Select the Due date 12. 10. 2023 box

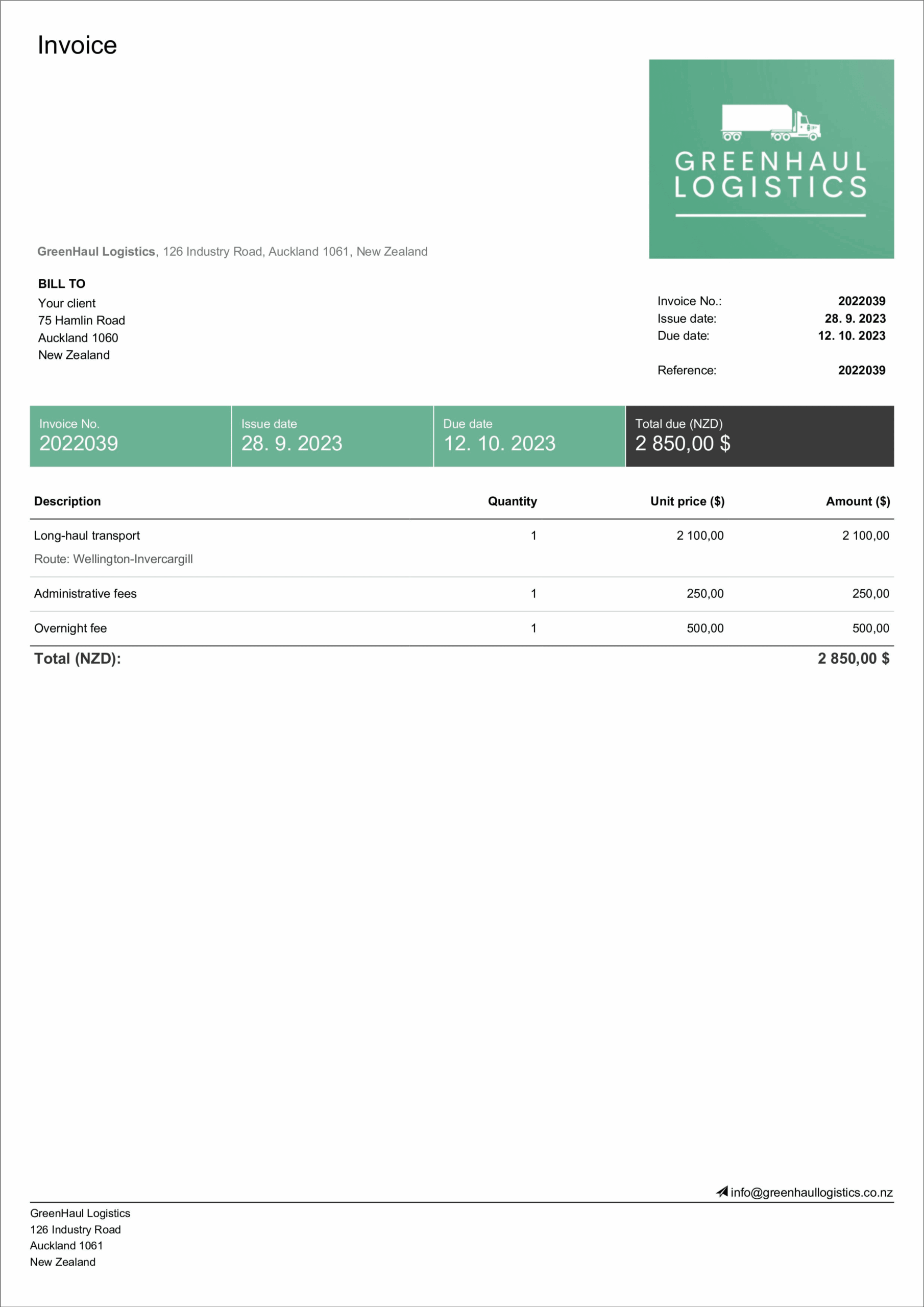[529, 436]
